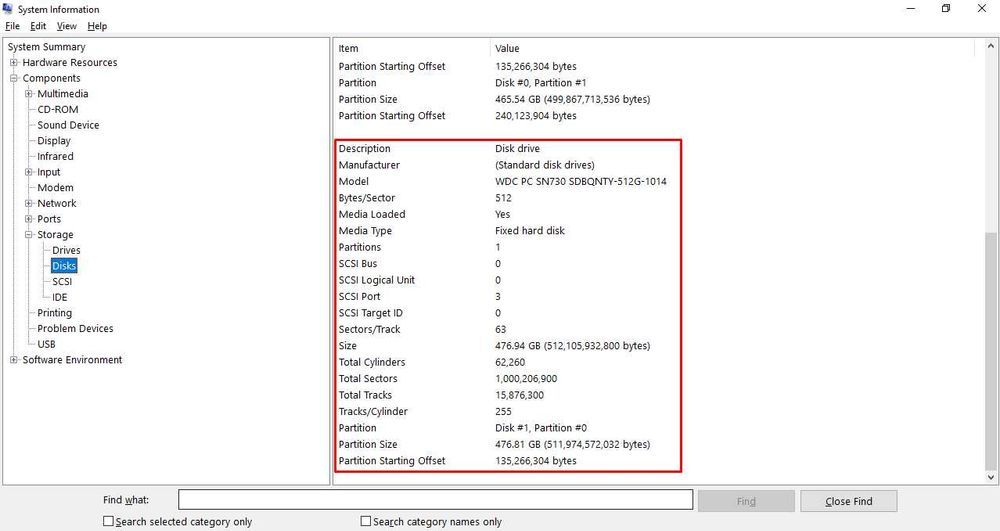
Task: Expand the Hardware Resources node
Action: [x=13, y=62]
